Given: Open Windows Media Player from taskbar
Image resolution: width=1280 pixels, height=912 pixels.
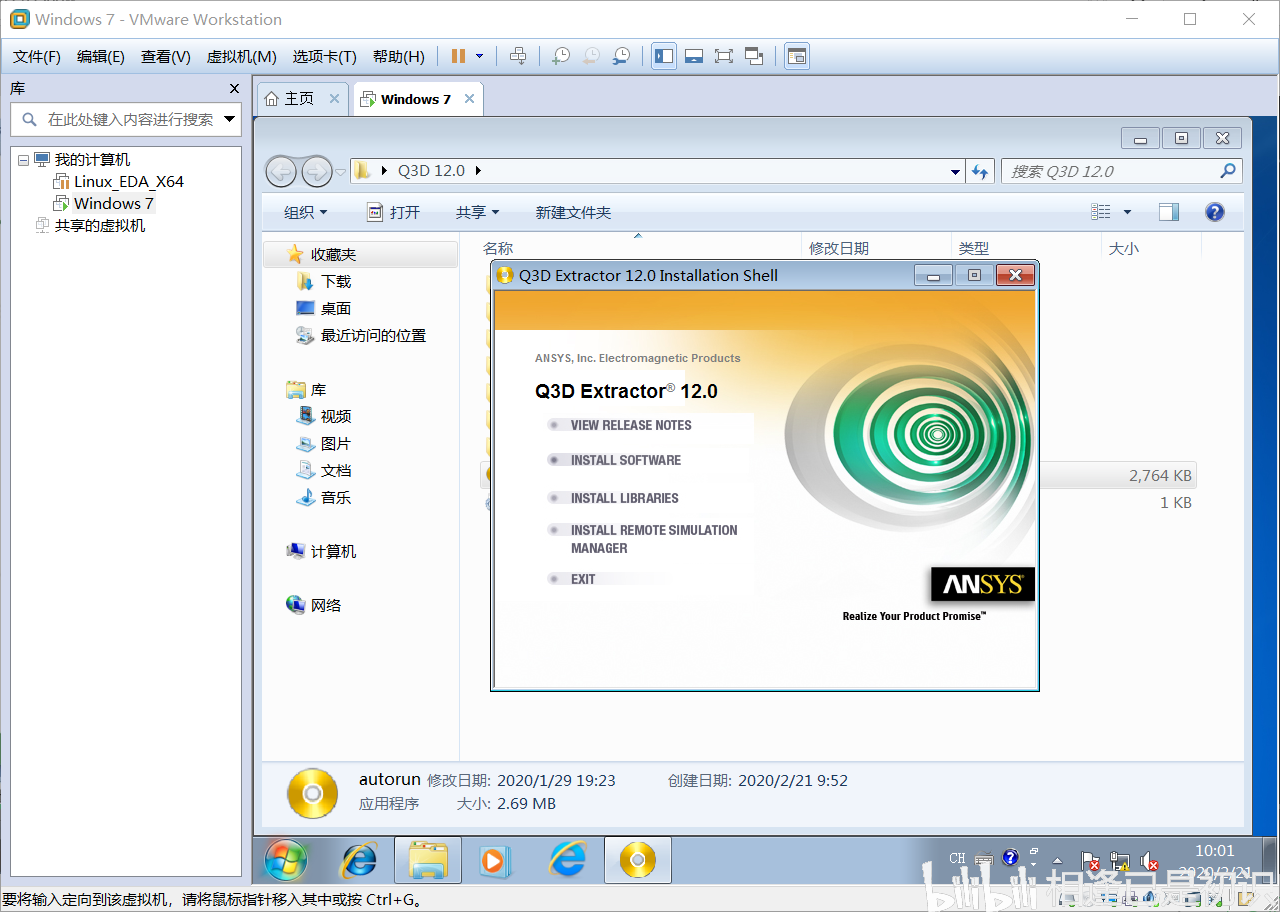Looking at the screenshot, I should [x=494, y=860].
